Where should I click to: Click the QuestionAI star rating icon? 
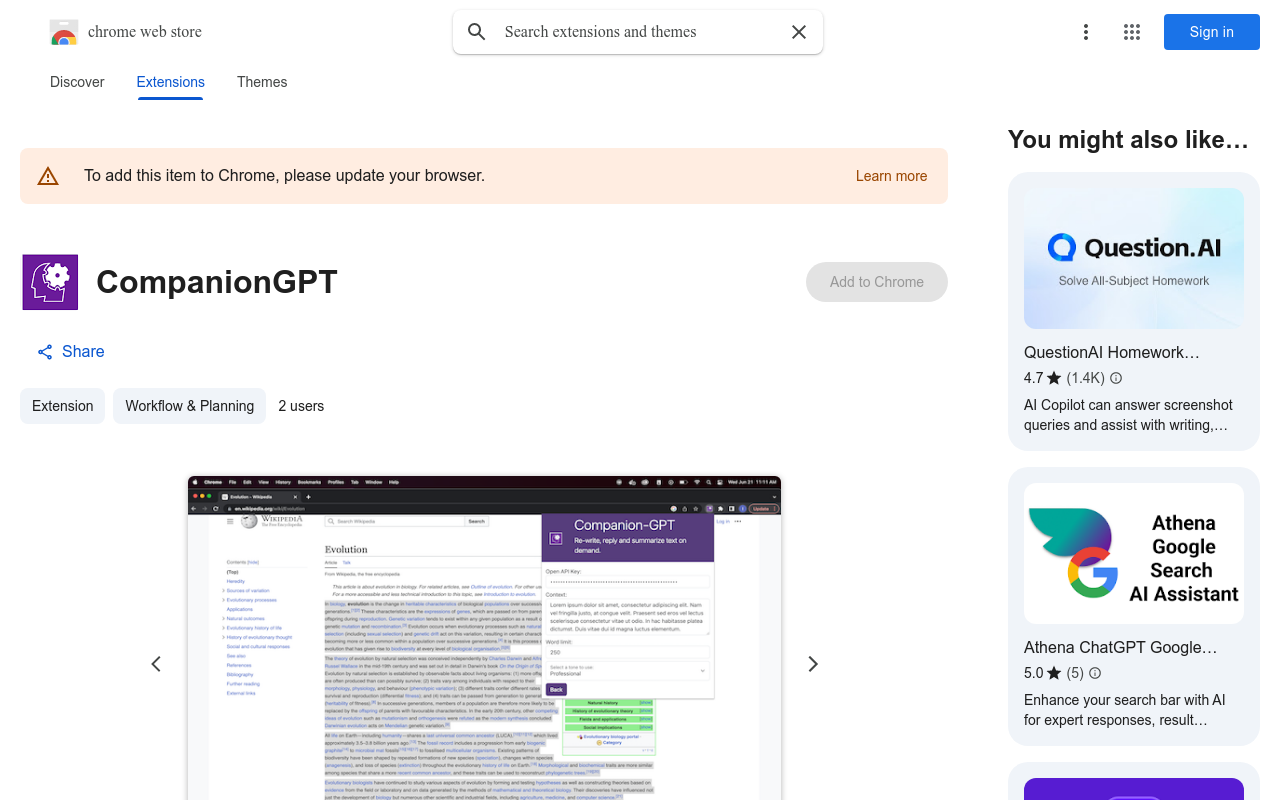pos(1054,378)
